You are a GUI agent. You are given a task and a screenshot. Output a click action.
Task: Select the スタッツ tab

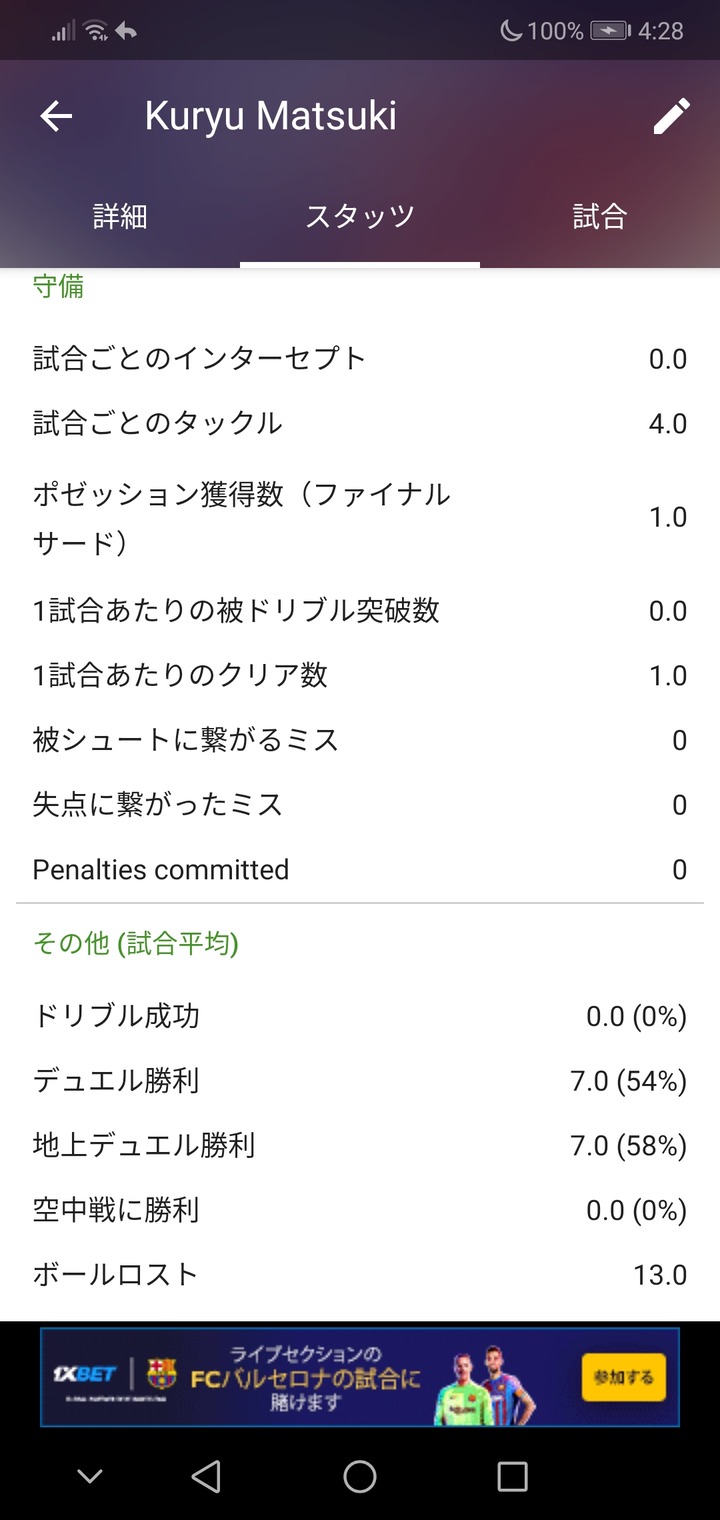(x=360, y=216)
